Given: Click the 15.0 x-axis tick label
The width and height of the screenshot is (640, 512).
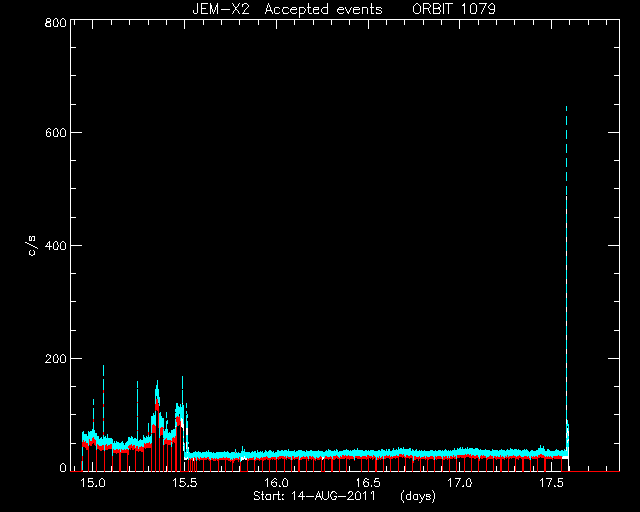Looking at the screenshot, I should (93, 483).
